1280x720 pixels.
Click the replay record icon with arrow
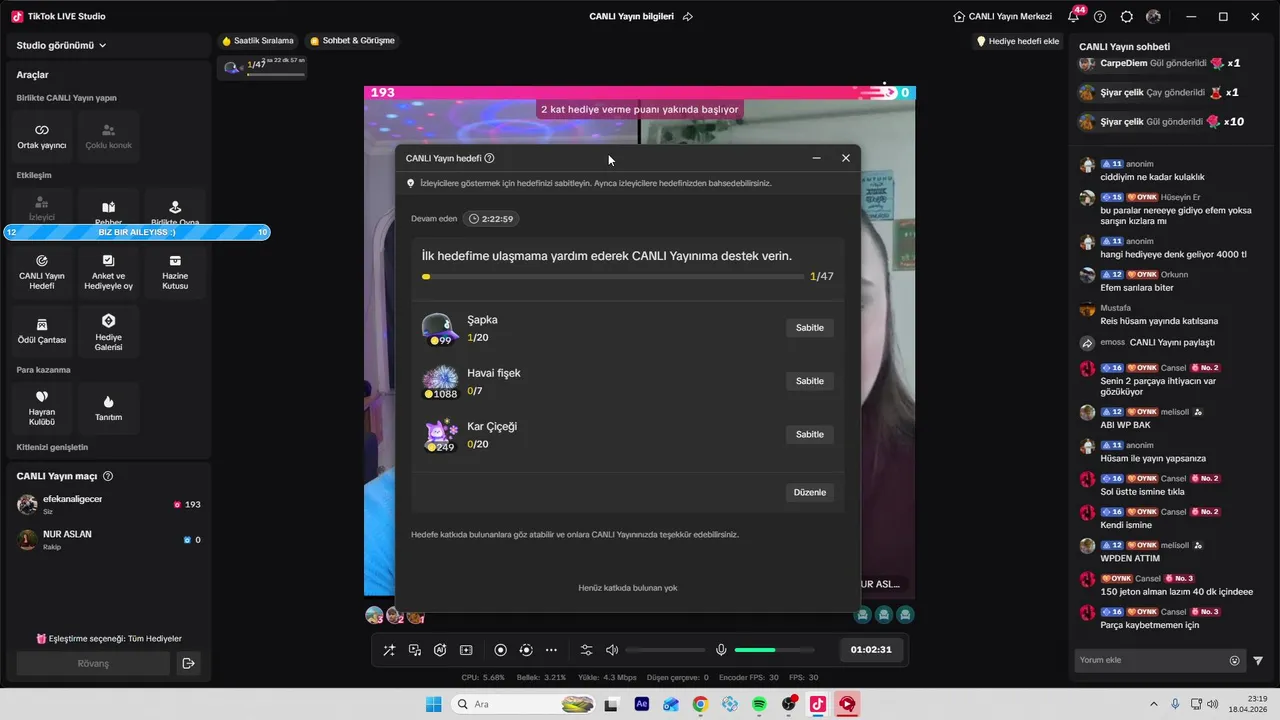click(x=526, y=650)
